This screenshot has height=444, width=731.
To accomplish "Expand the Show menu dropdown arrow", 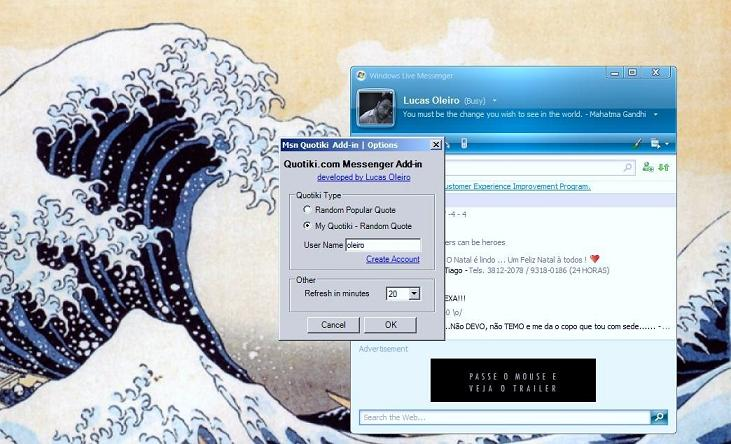I will pyautogui.click(x=667, y=144).
